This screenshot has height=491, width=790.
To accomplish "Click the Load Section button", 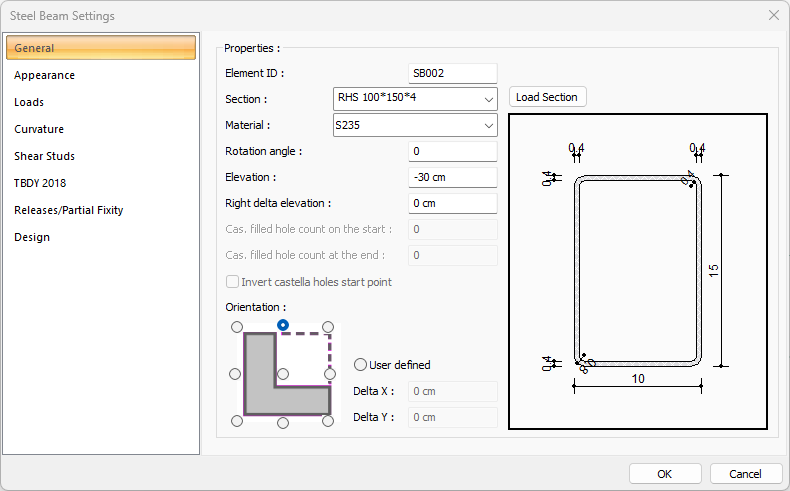I will (x=547, y=97).
